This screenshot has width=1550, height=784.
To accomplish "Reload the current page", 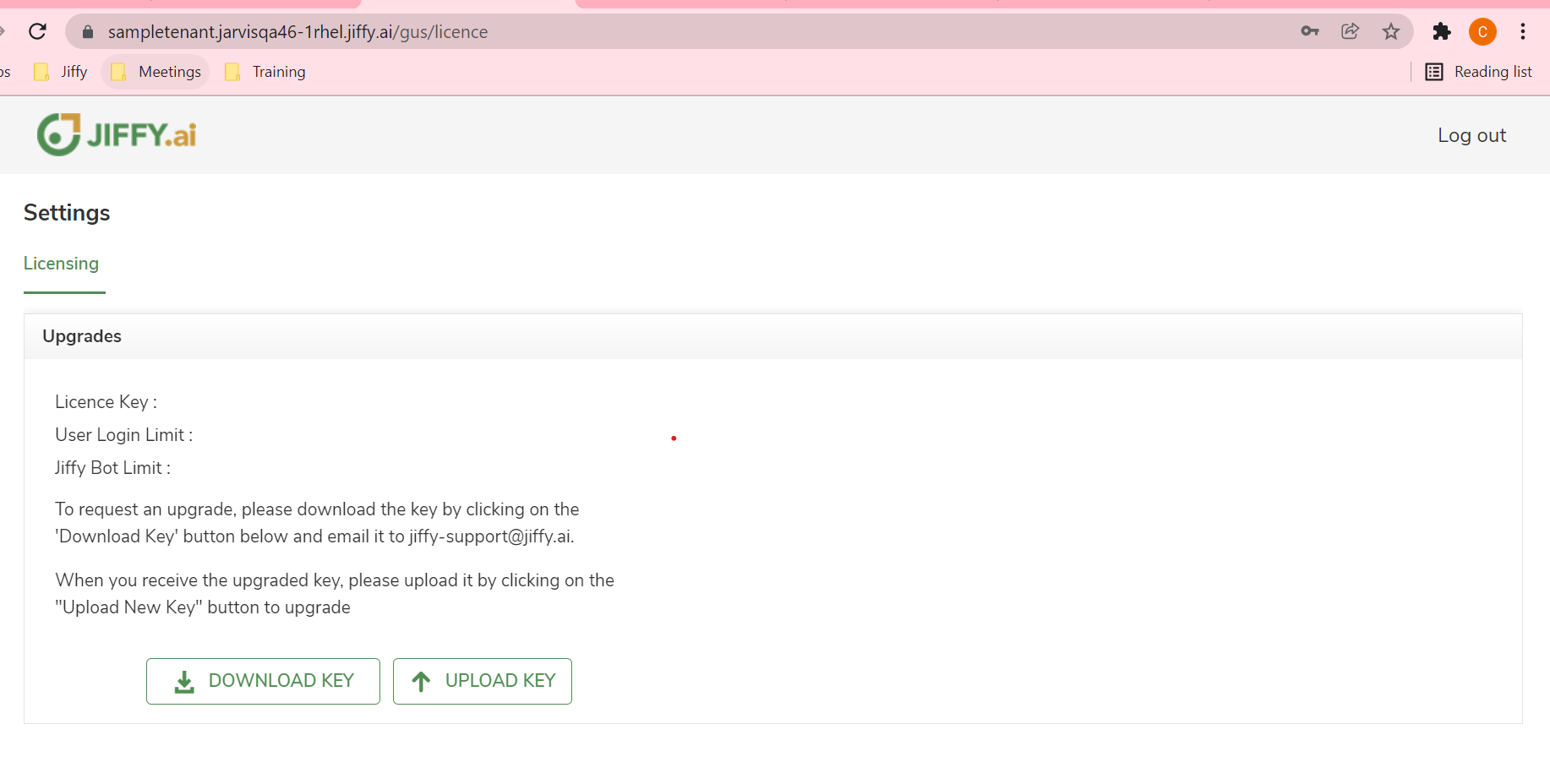I will [x=37, y=32].
